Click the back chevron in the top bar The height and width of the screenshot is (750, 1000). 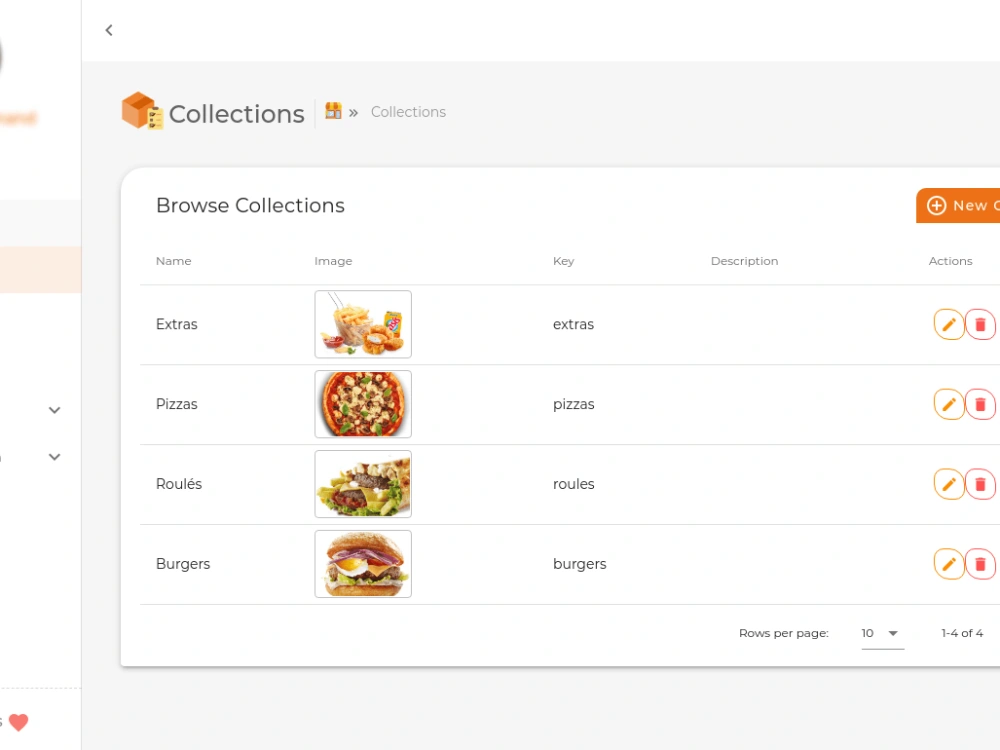coord(109,30)
